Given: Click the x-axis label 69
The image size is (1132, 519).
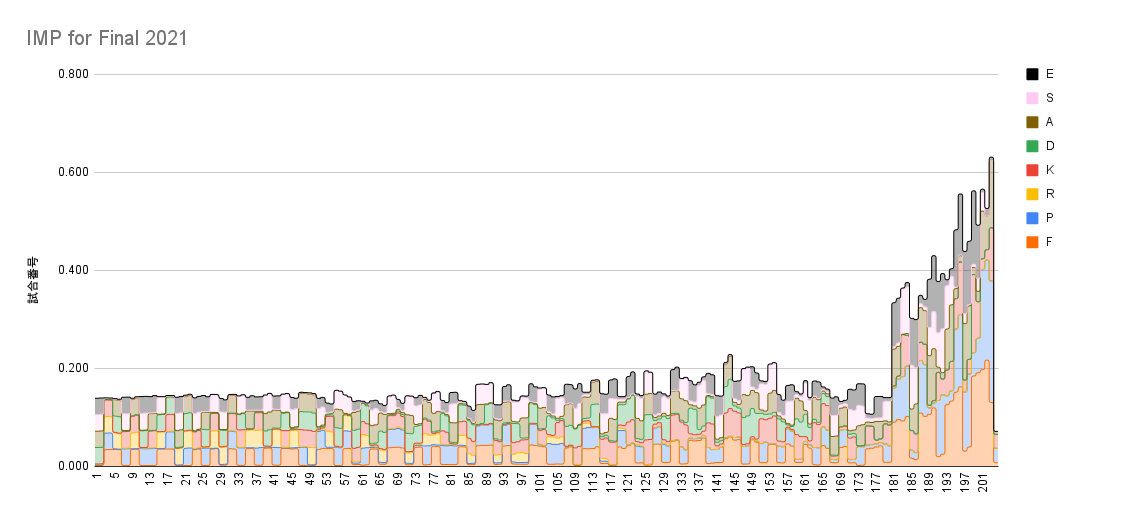Looking at the screenshot, I should (x=398, y=479).
